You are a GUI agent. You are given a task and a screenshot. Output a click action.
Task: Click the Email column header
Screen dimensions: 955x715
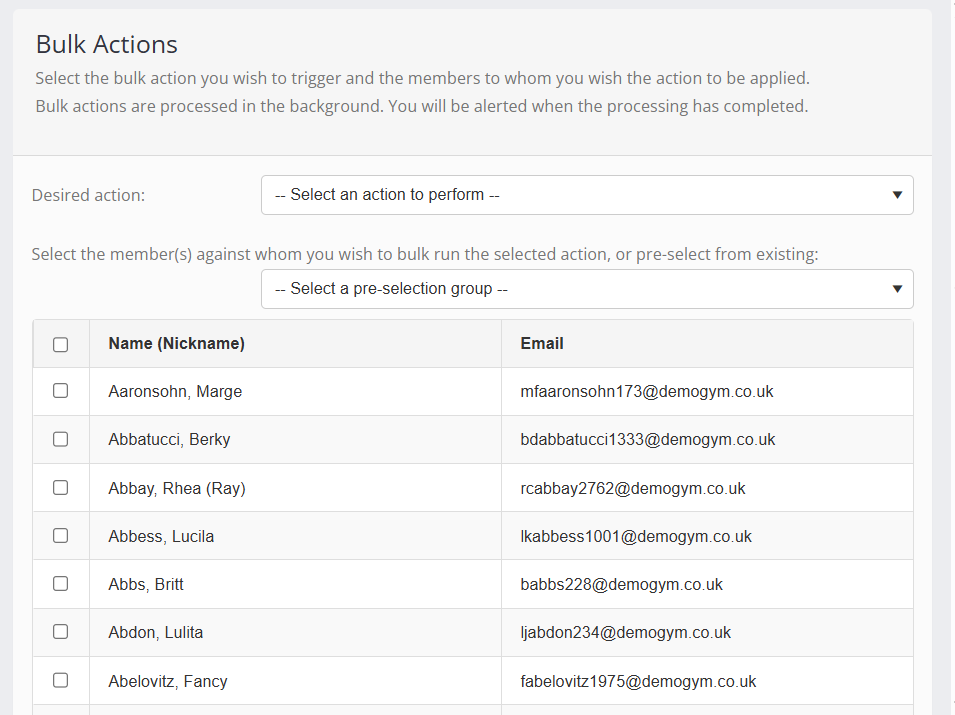[x=542, y=344]
